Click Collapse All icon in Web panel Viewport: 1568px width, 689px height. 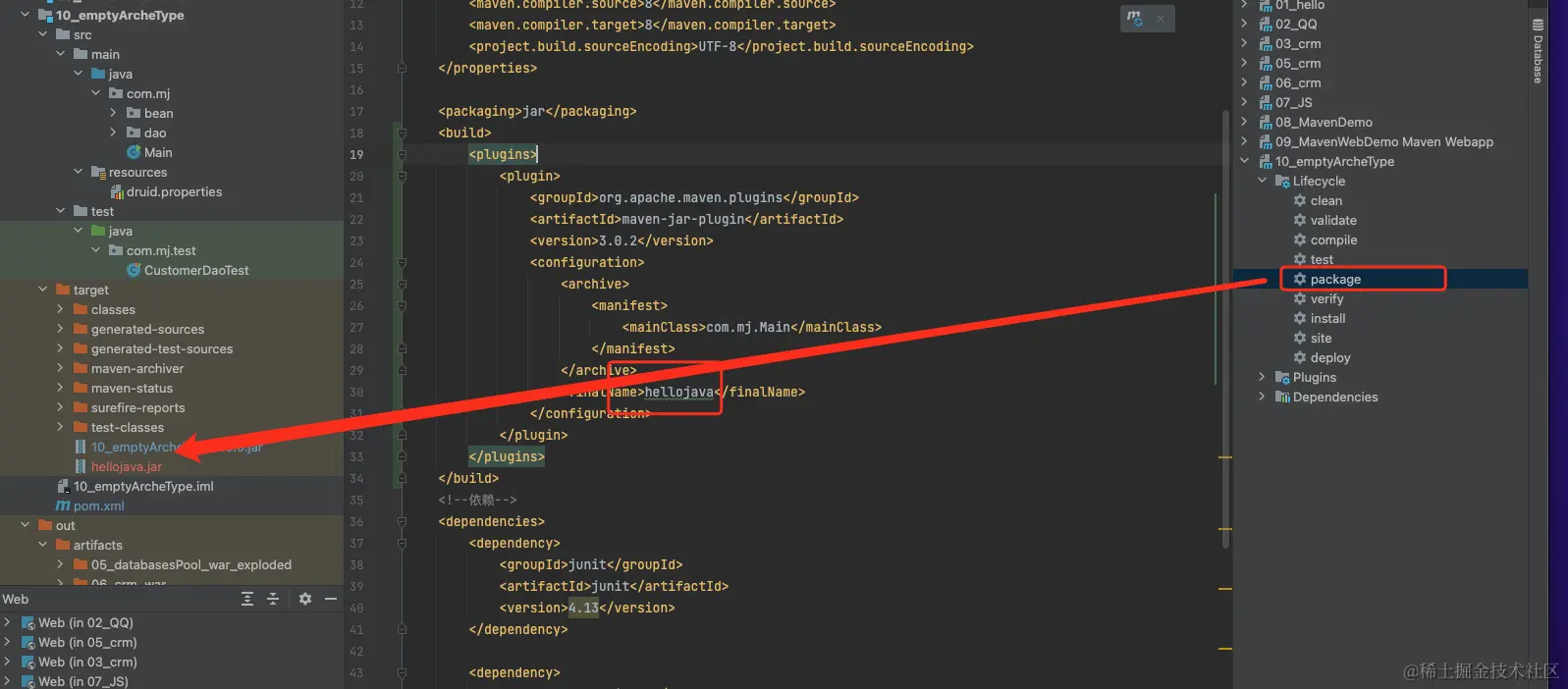(x=273, y=599)
